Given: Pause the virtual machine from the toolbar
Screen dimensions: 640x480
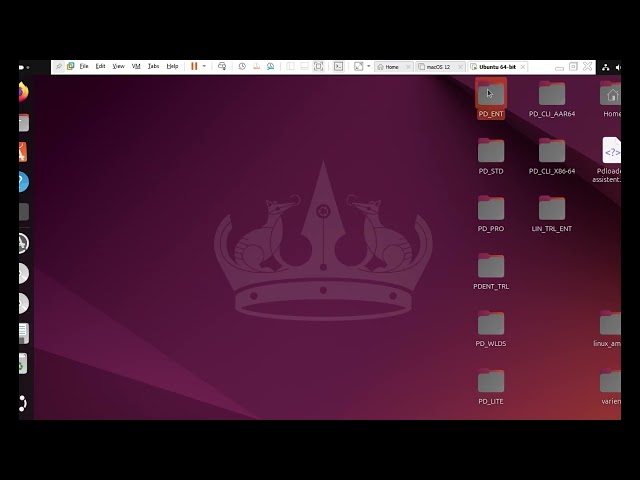Looking at the screenshot, I should pos(194,67).
